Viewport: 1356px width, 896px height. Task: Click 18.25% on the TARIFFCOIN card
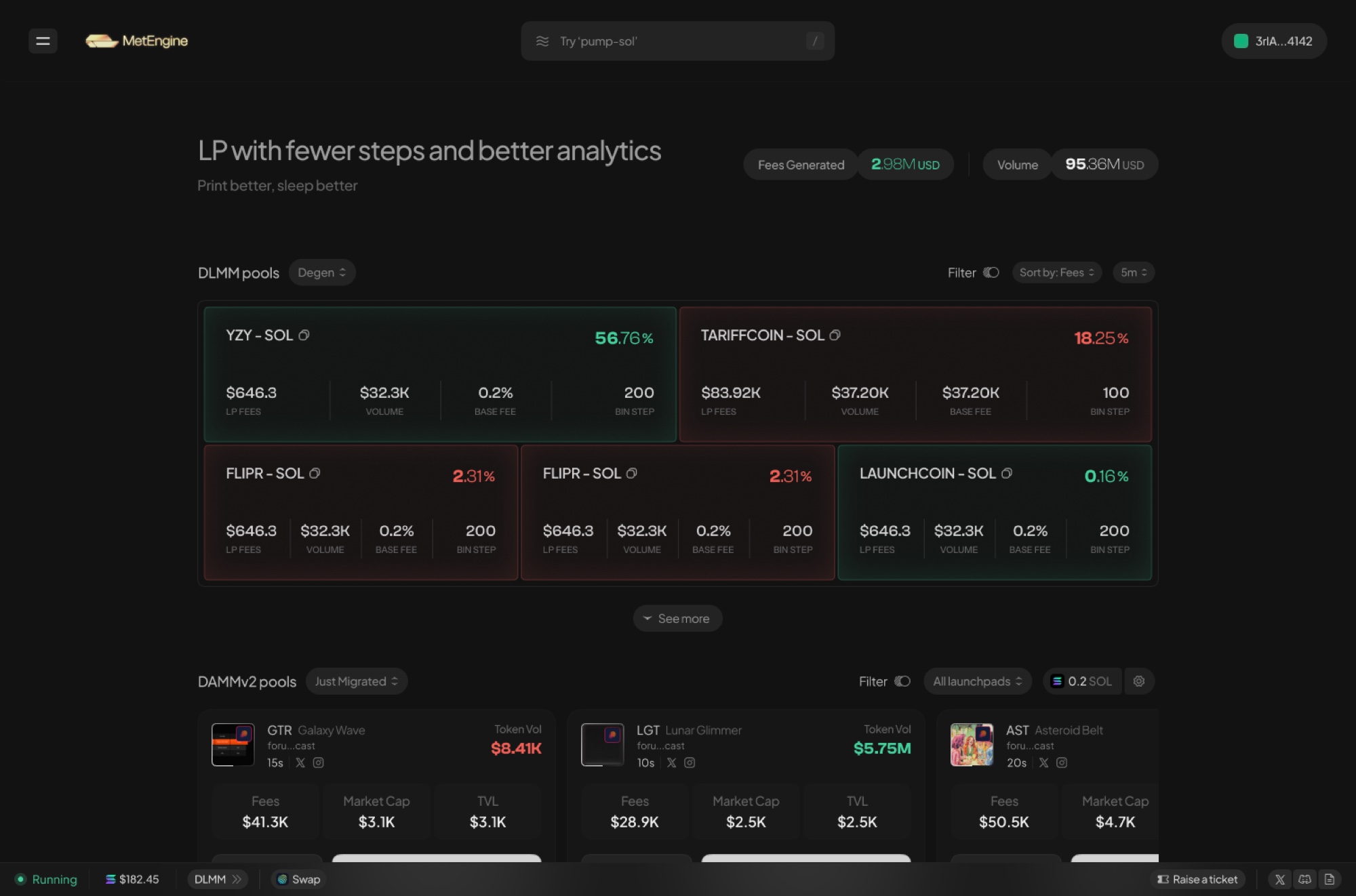tap(1101, 338)
